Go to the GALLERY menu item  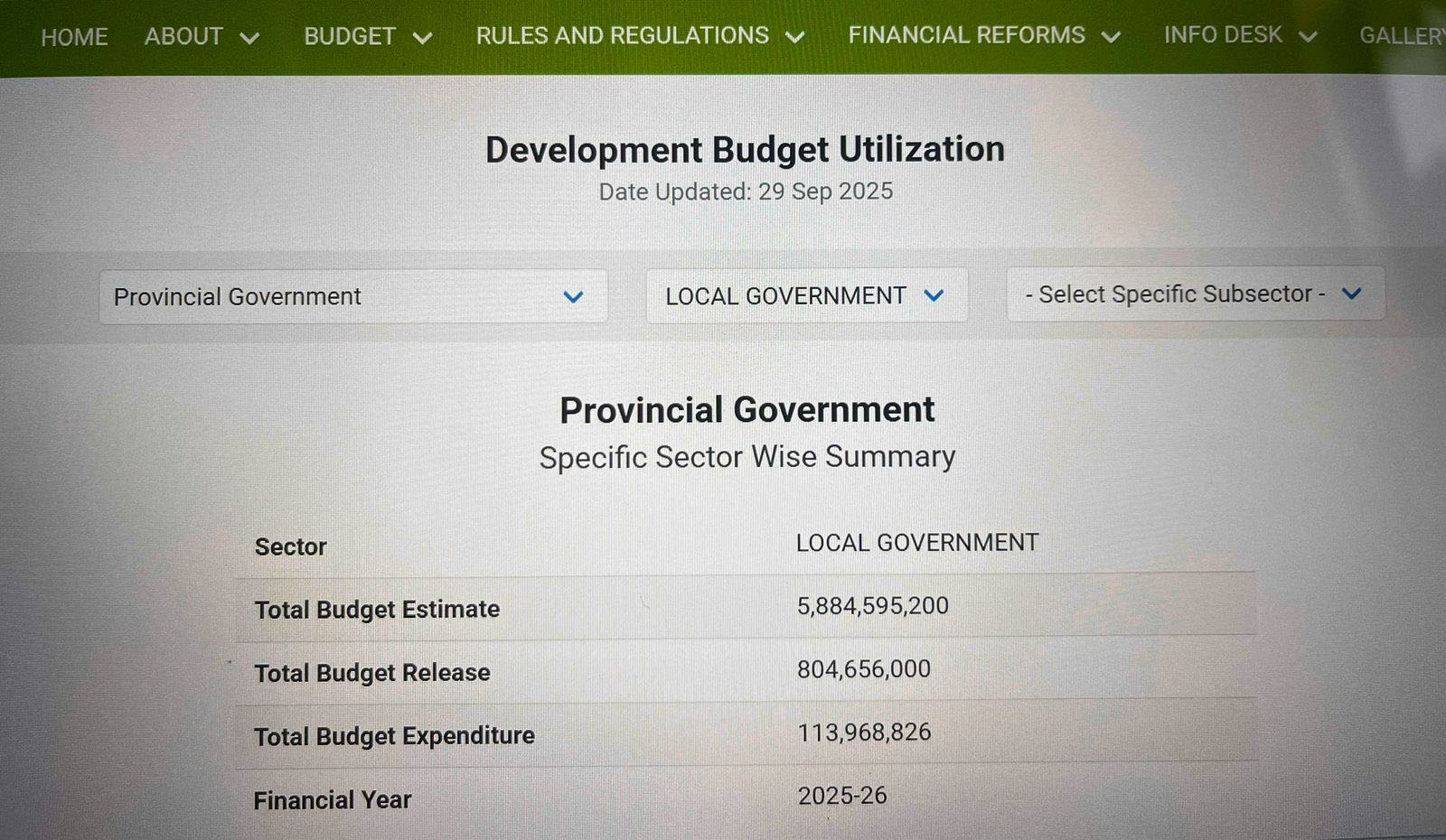1401,35
